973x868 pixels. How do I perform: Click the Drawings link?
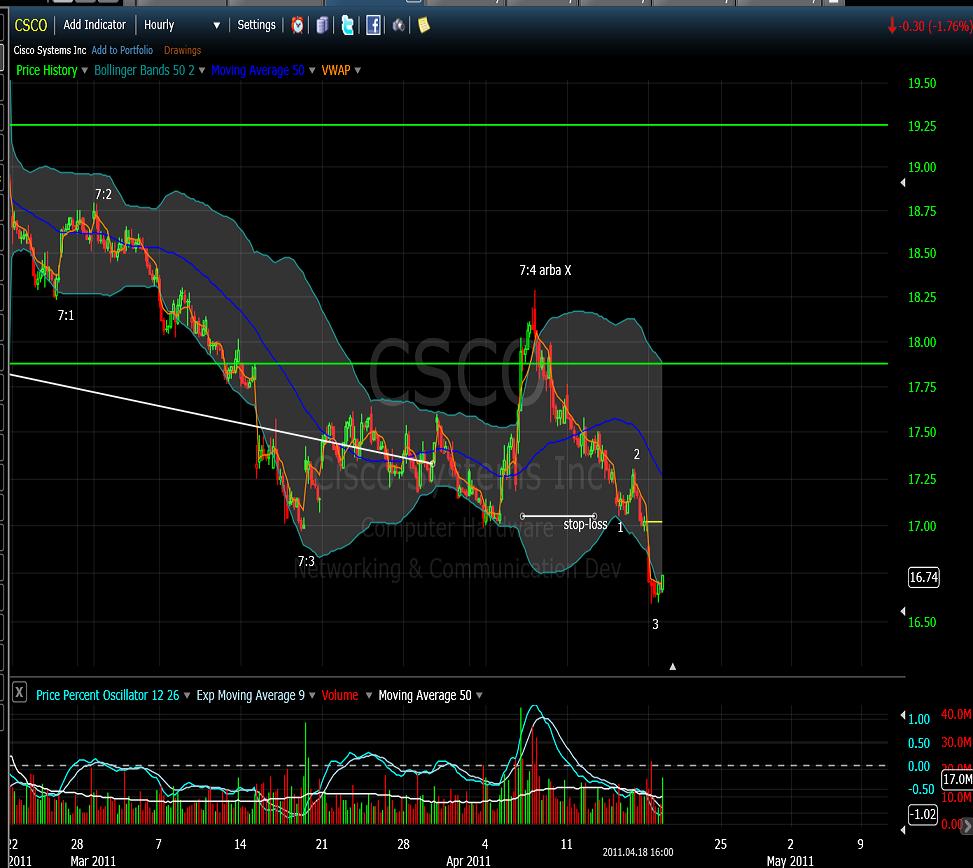click(x=182, y=50)
